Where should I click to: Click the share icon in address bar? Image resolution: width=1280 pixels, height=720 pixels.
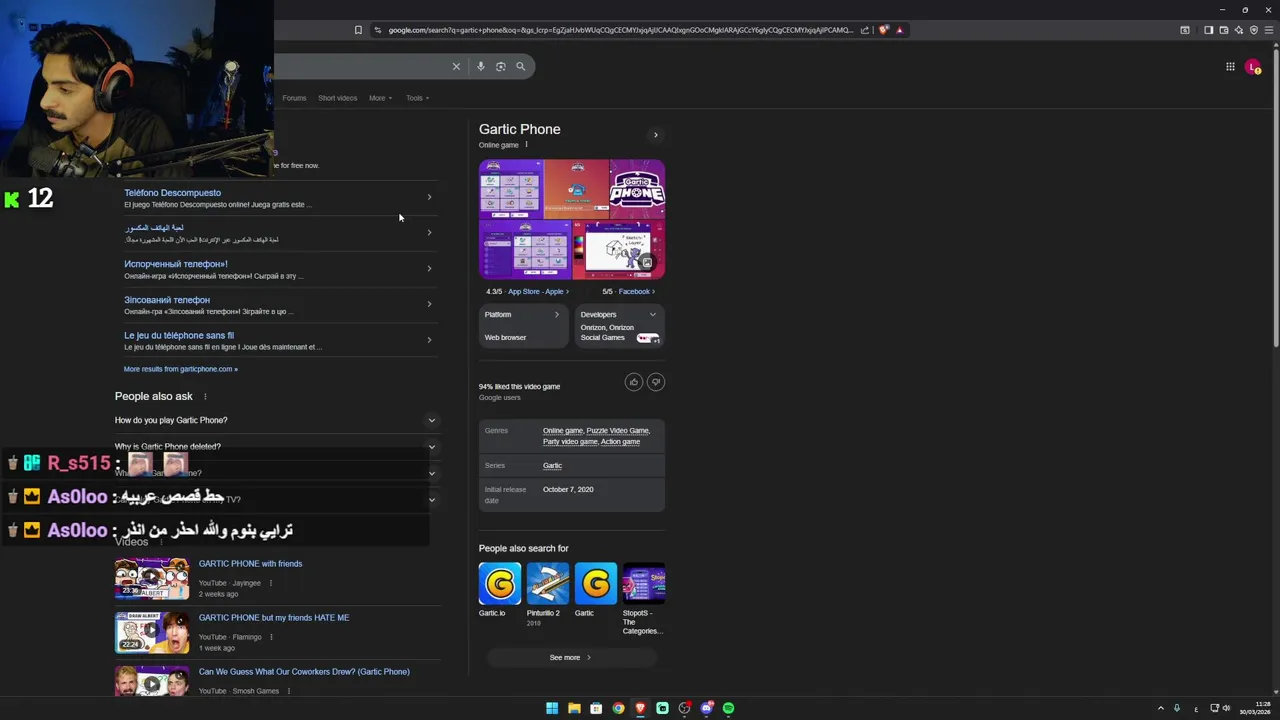[865, 30]
